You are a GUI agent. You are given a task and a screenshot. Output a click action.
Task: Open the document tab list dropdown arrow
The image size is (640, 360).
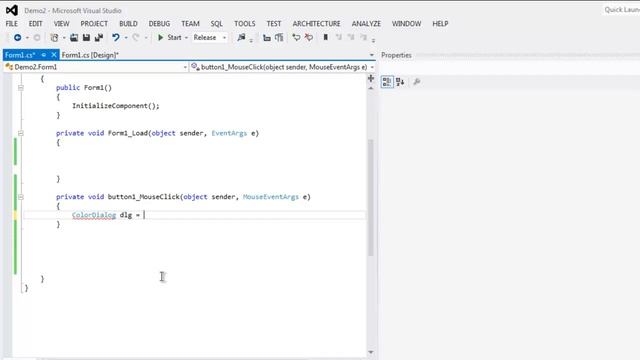tap(371, 55)
